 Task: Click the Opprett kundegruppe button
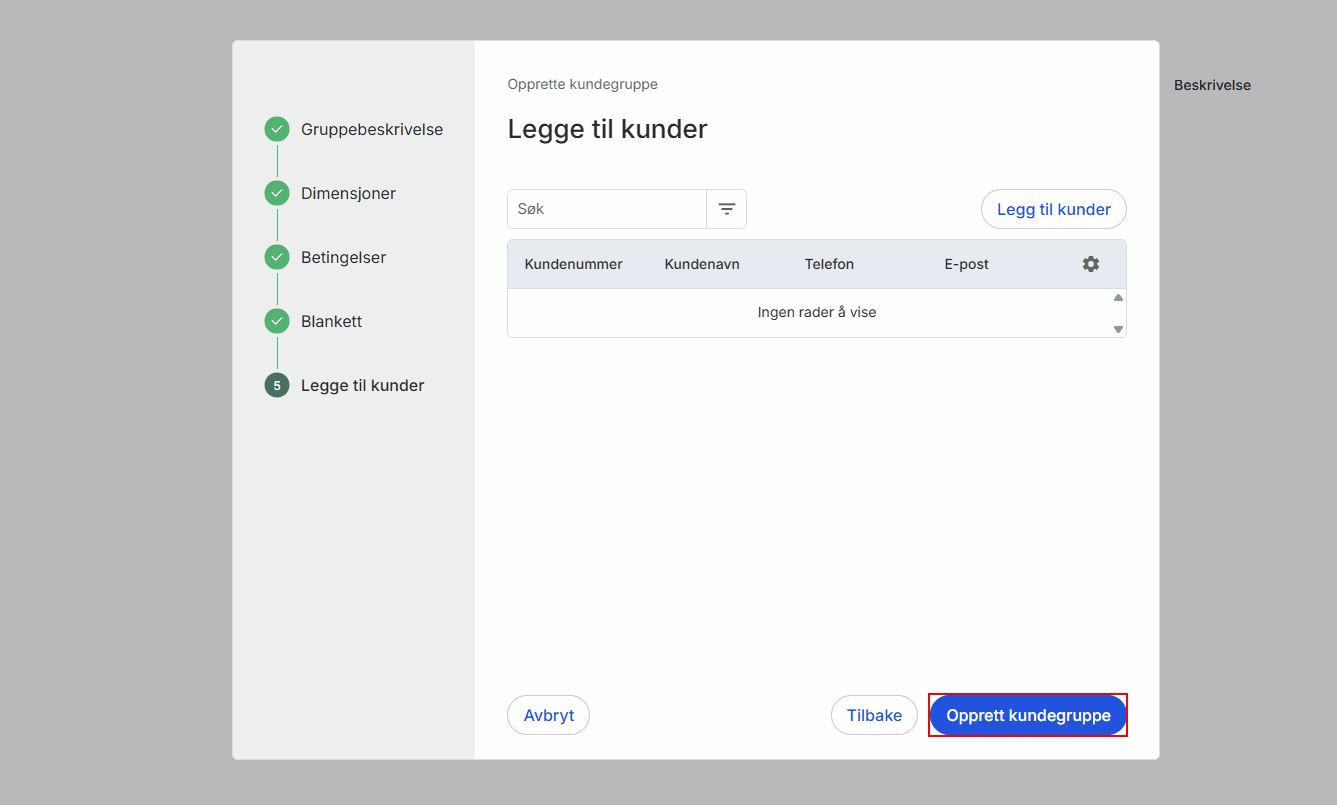[x=1027, y=714]
